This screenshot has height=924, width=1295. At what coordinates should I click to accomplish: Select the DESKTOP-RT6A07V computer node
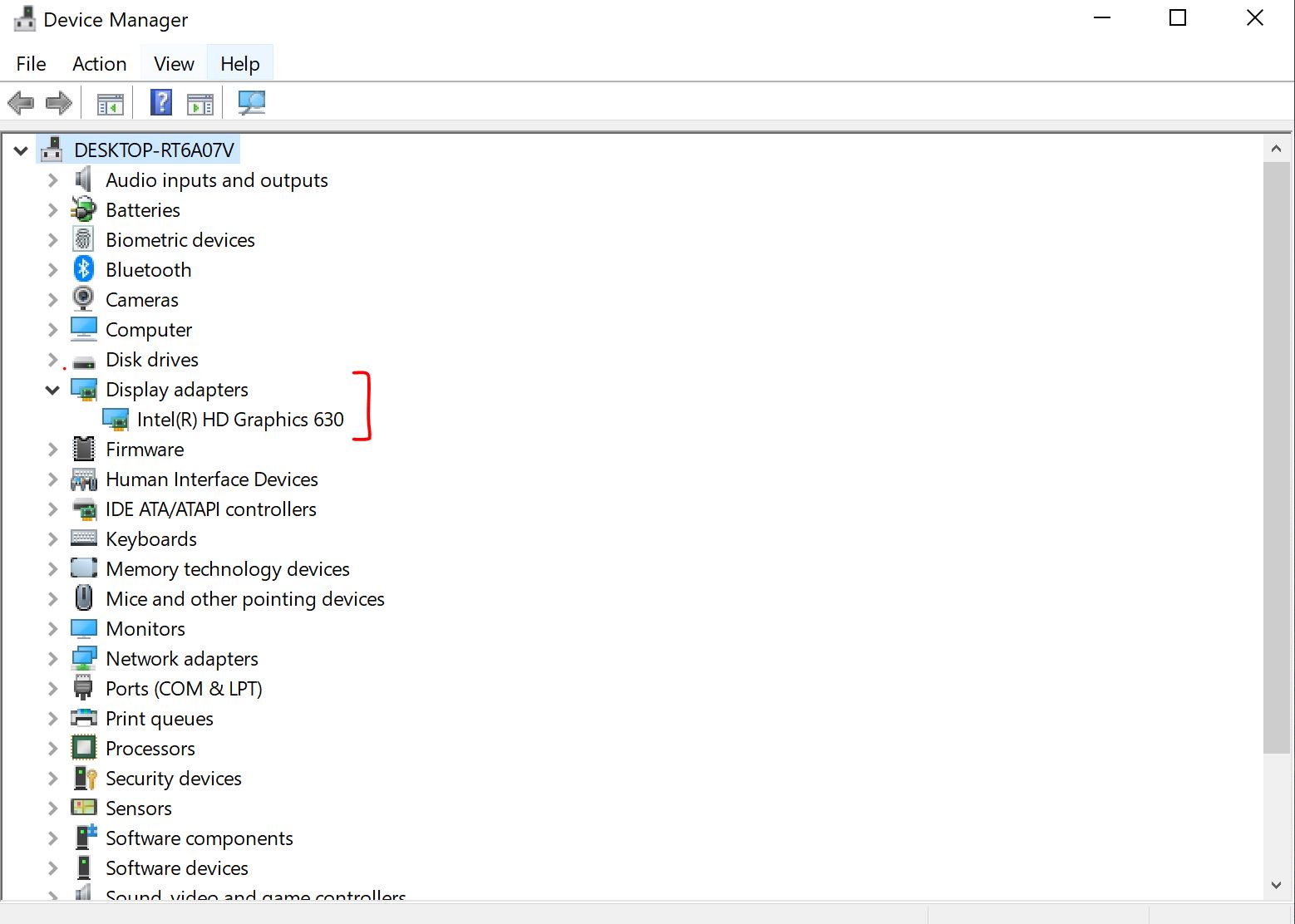point(155,150)
